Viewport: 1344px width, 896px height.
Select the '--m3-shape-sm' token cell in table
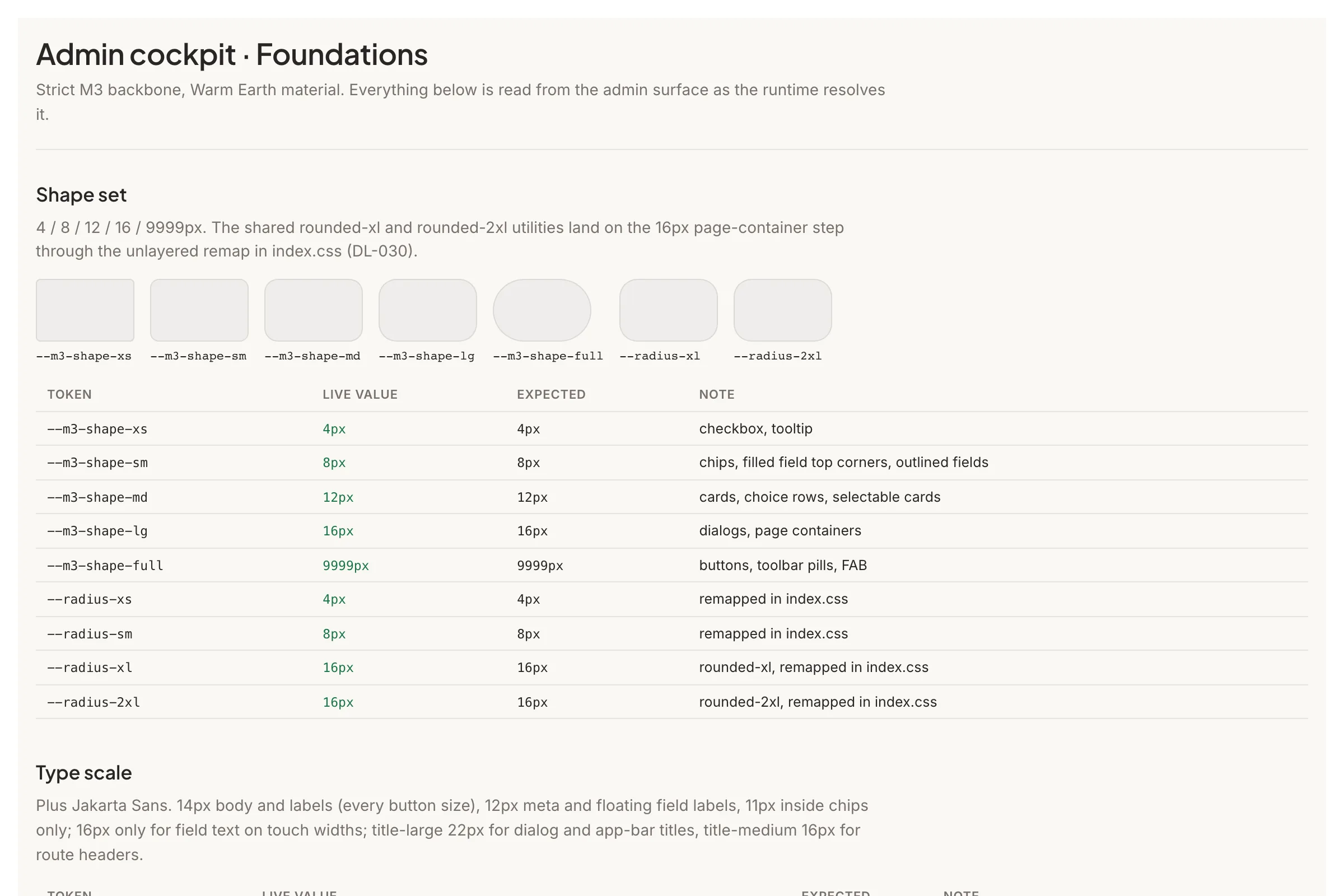(x=97, y=463)
